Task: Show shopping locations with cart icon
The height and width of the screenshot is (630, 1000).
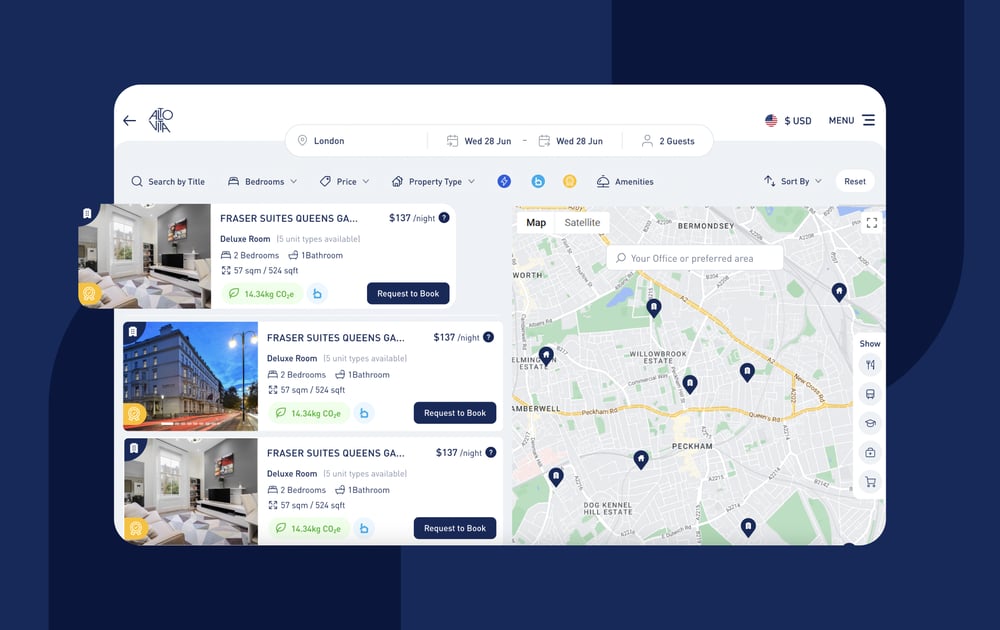Action: [x=870, y=481]
